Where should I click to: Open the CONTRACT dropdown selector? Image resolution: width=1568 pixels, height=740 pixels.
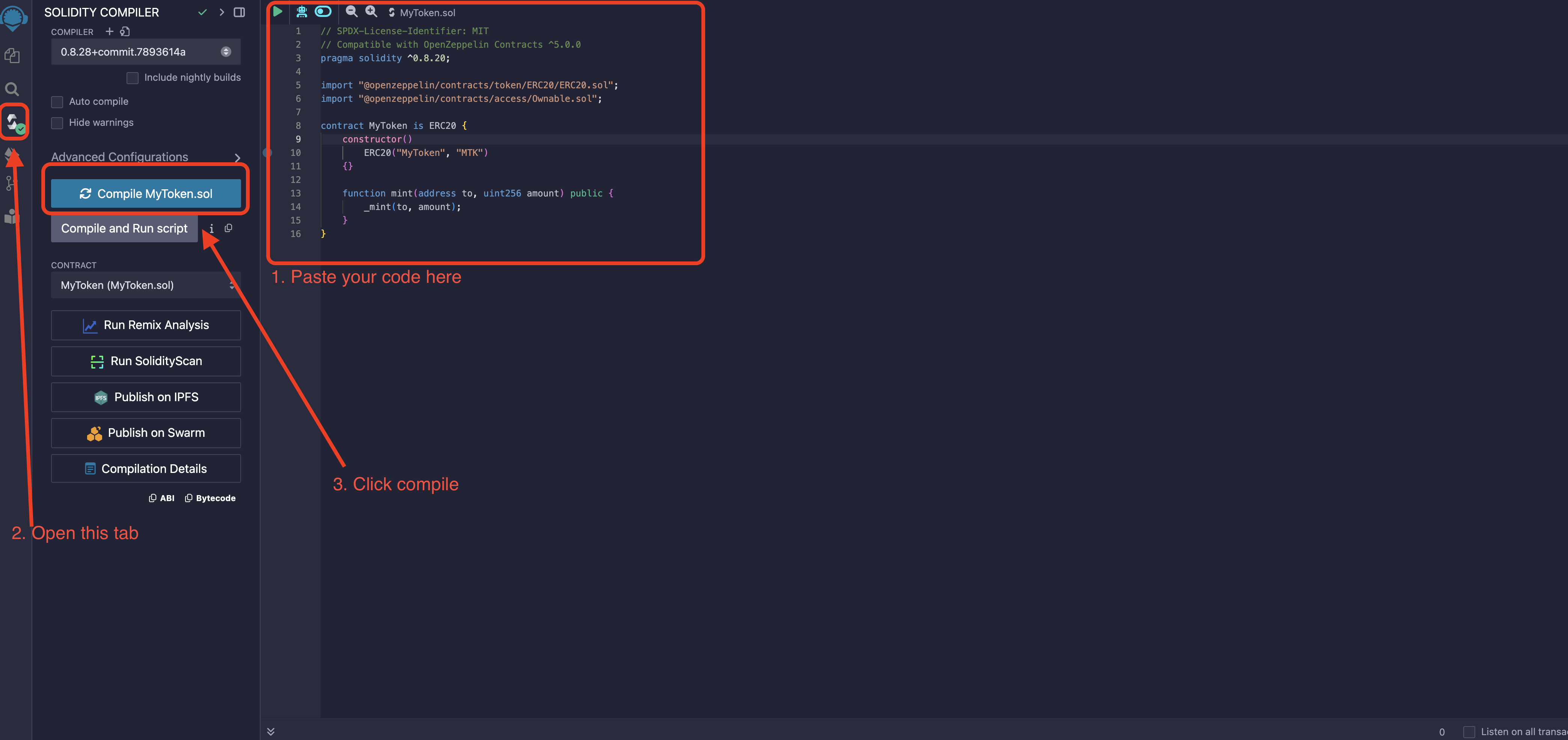pos(145,286)
